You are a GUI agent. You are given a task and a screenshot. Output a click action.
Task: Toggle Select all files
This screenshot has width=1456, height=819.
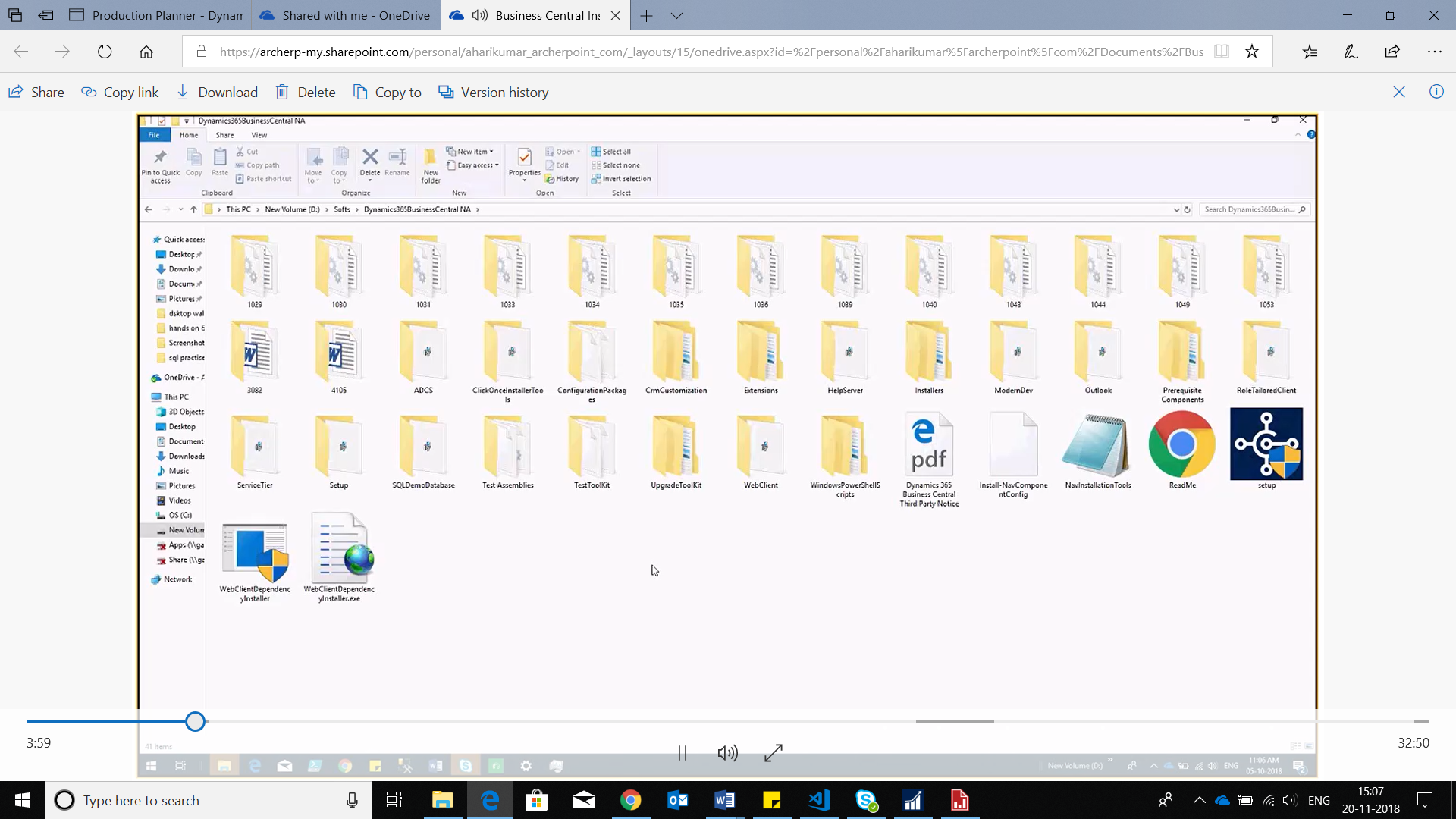(612, 151)
